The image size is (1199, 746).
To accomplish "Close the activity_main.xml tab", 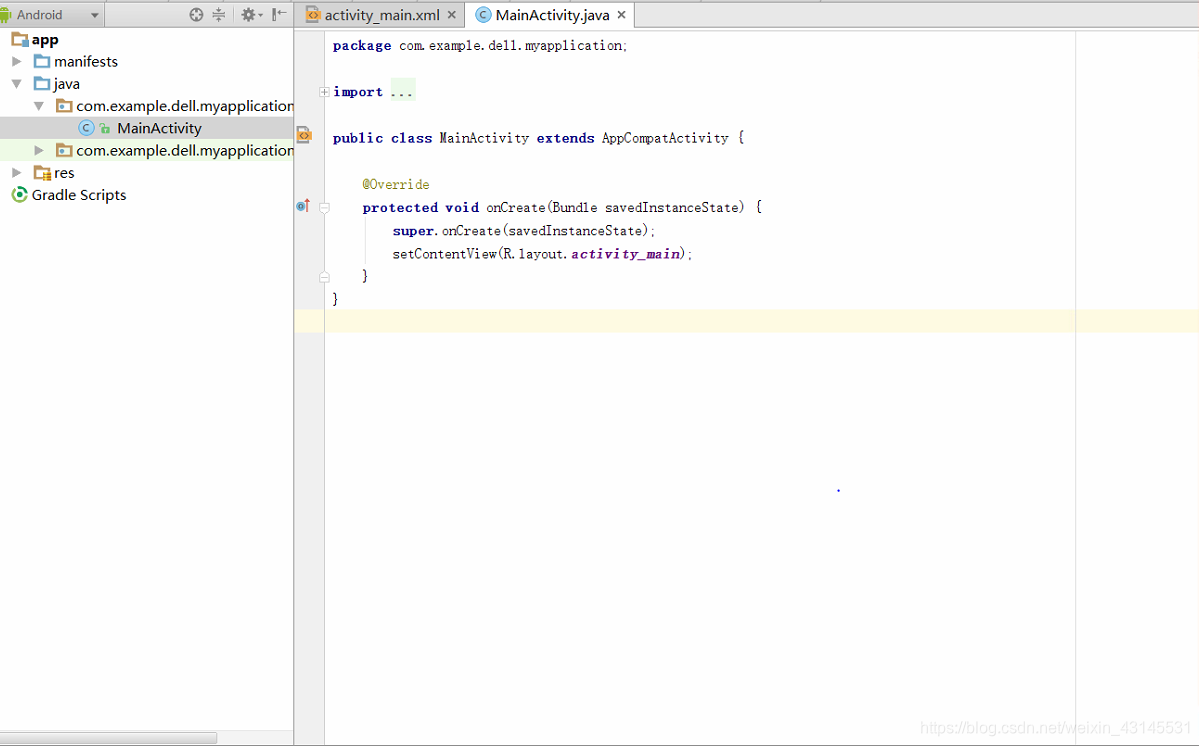I will point(452,15).
